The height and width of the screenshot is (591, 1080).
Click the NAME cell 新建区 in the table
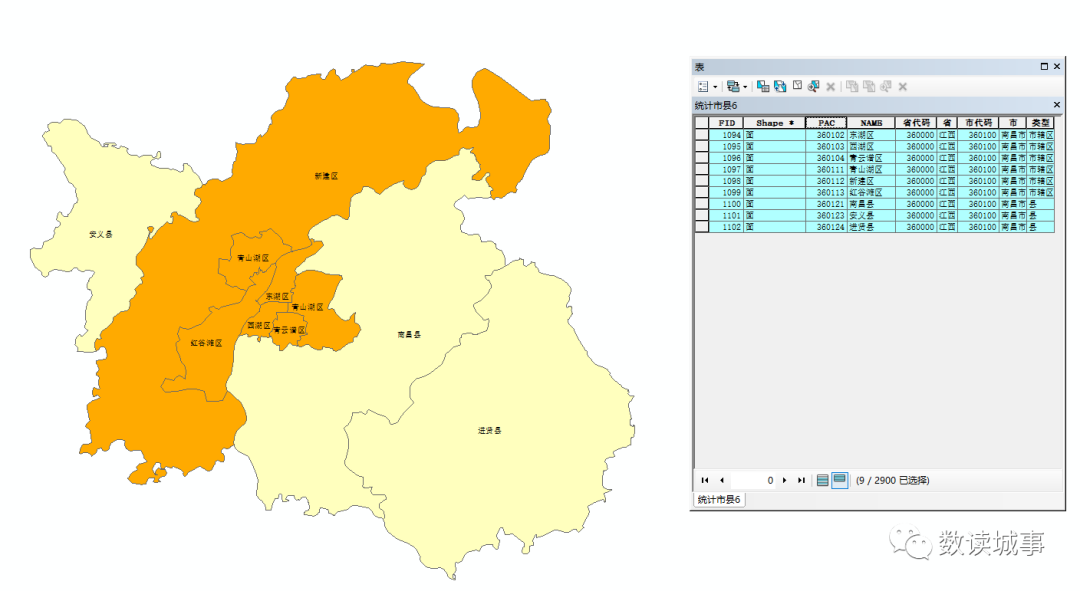pyautogui.click(x=871, y=181)
